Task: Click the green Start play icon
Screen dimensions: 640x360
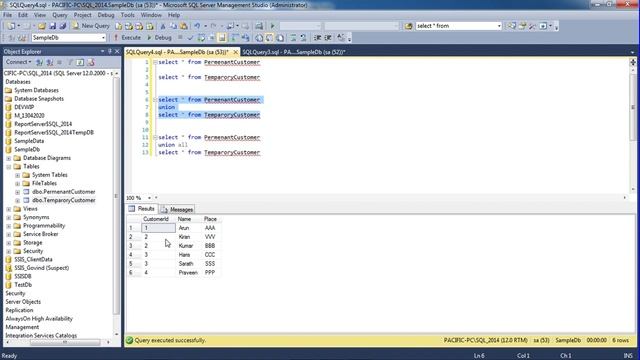Action: point(273,26)
